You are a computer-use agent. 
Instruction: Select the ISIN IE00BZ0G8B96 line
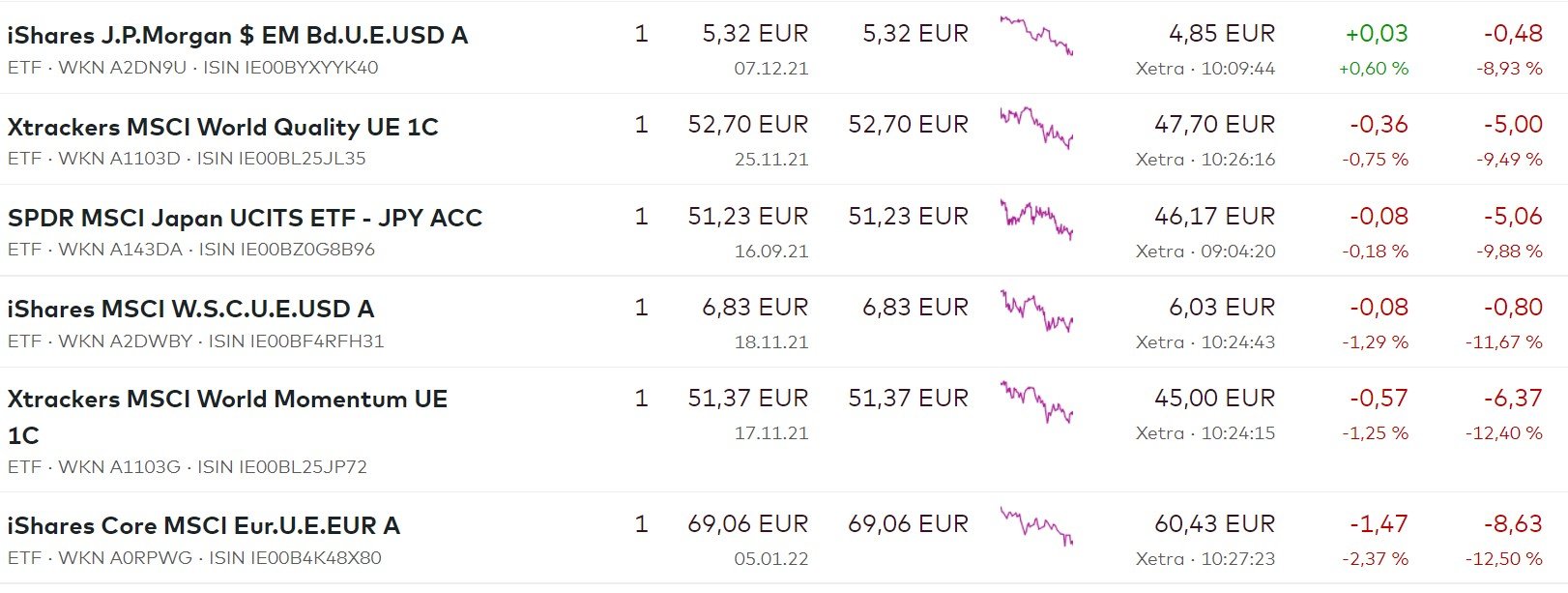pyautogui.click(x=287, y=250)
